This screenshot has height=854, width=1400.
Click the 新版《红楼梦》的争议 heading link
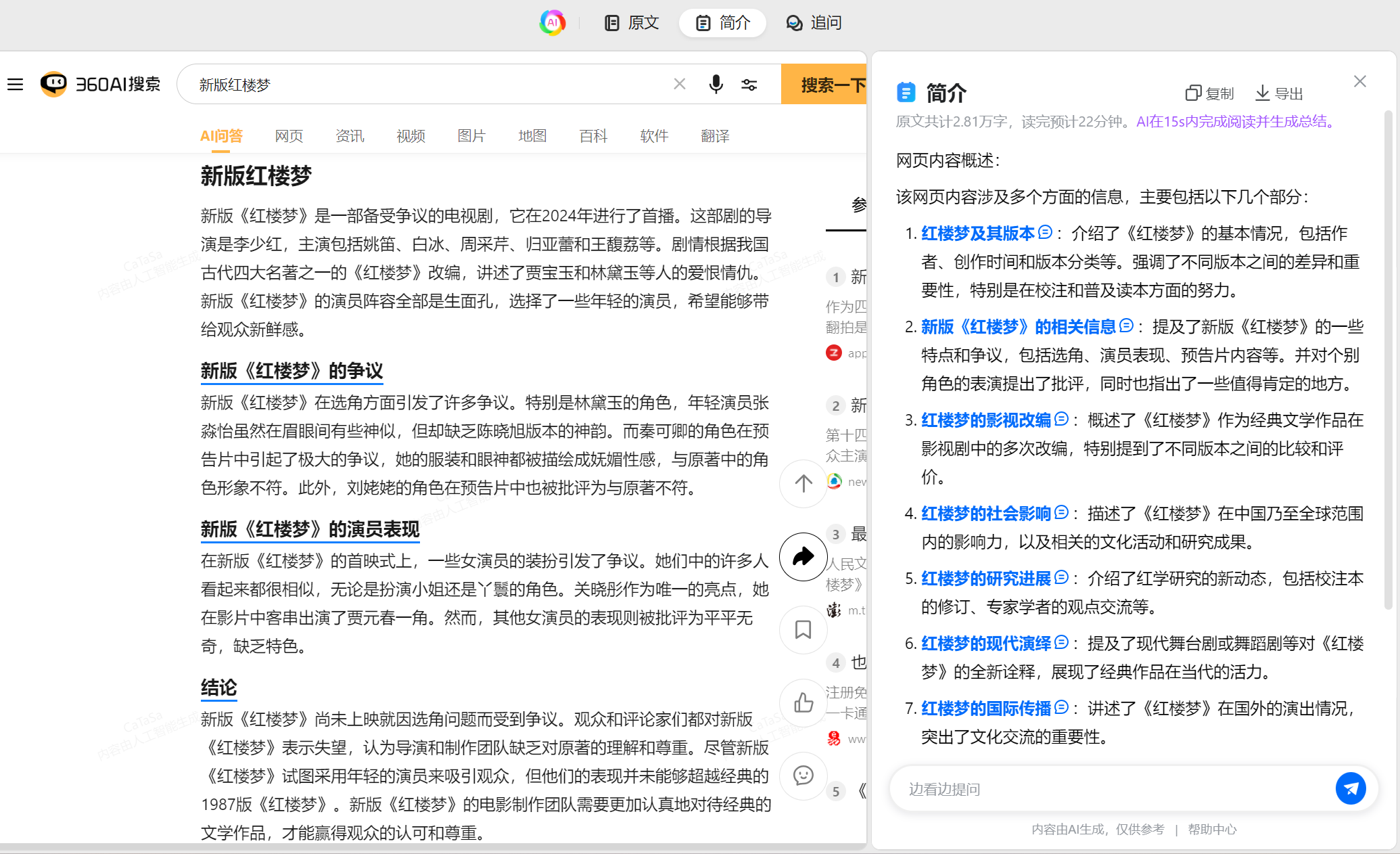[292, 371]
